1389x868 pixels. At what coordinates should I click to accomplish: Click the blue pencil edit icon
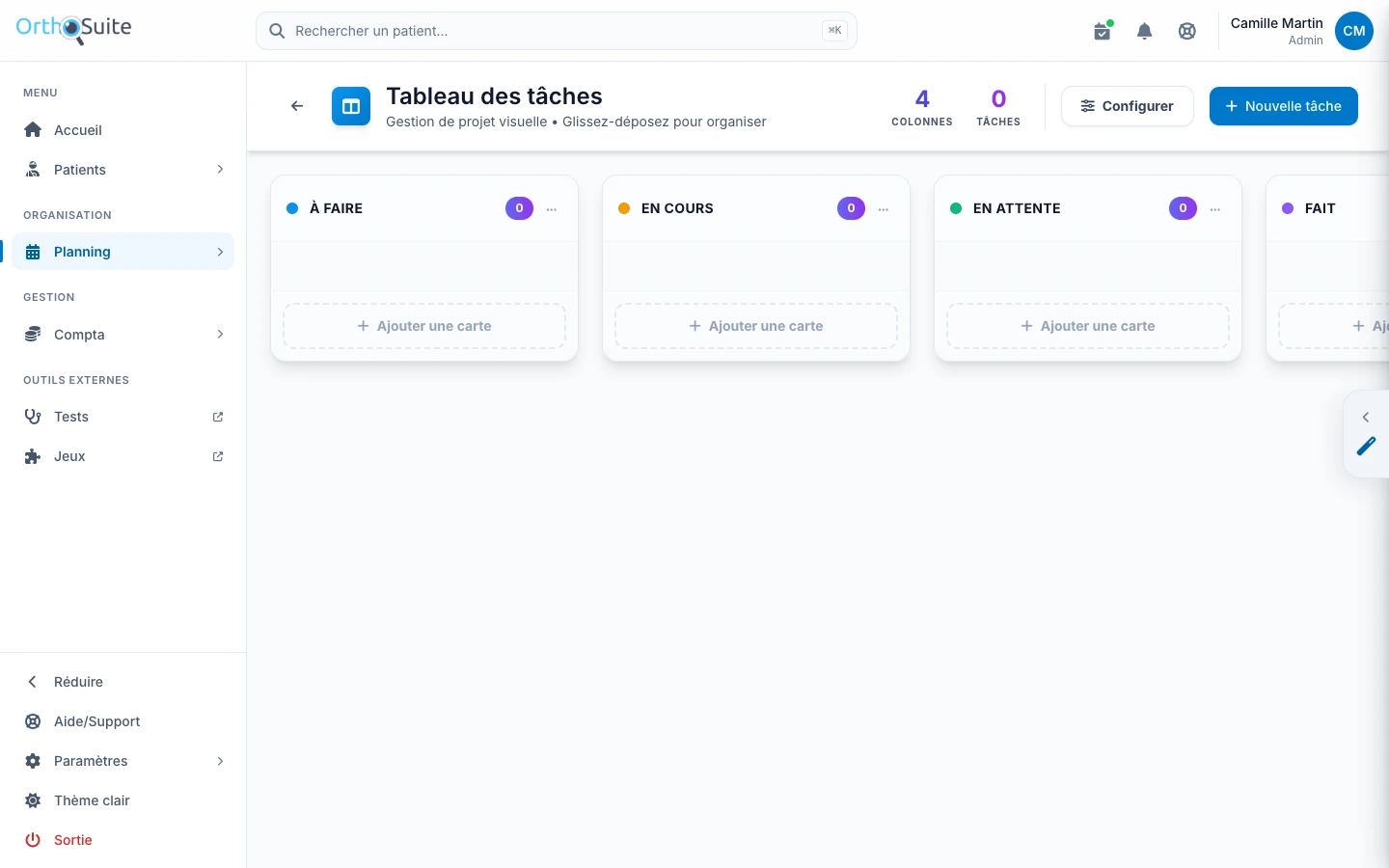[1366, 447]
